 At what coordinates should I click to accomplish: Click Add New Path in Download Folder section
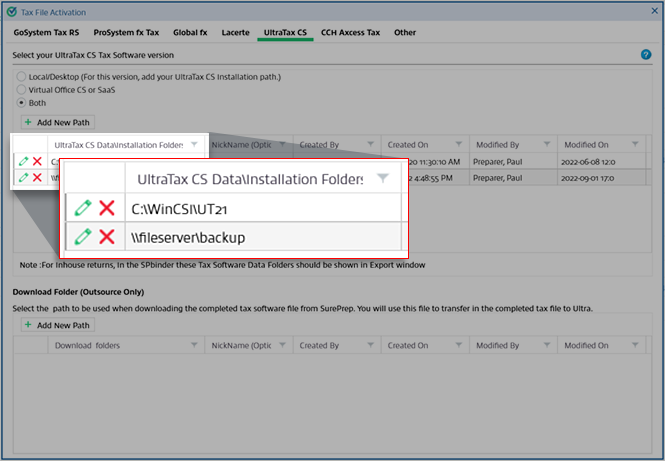tap(58, 325)
